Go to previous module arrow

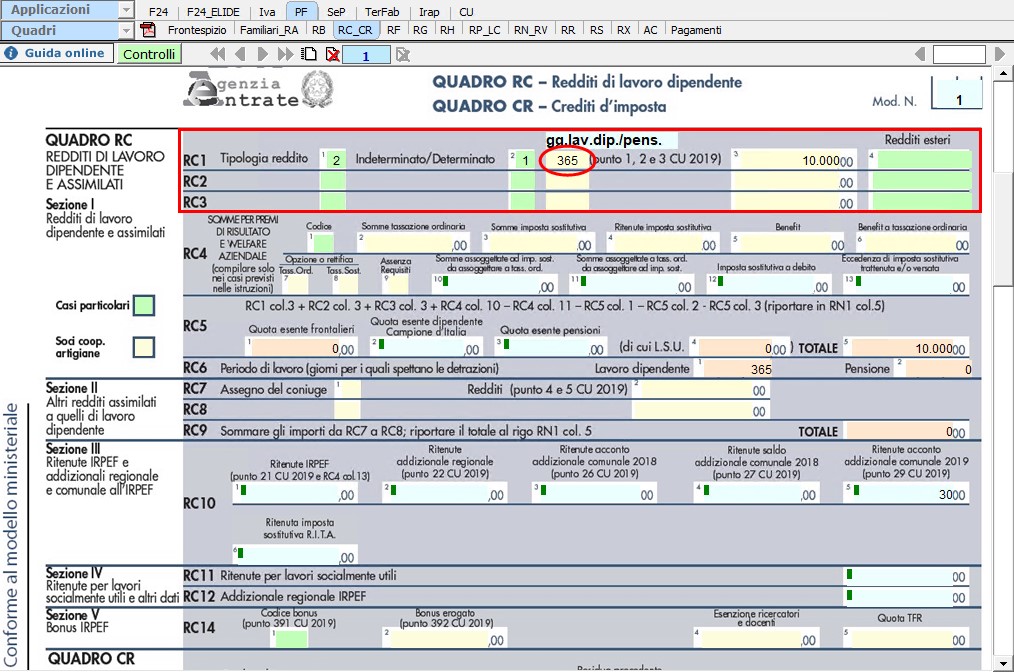point(241,54)
